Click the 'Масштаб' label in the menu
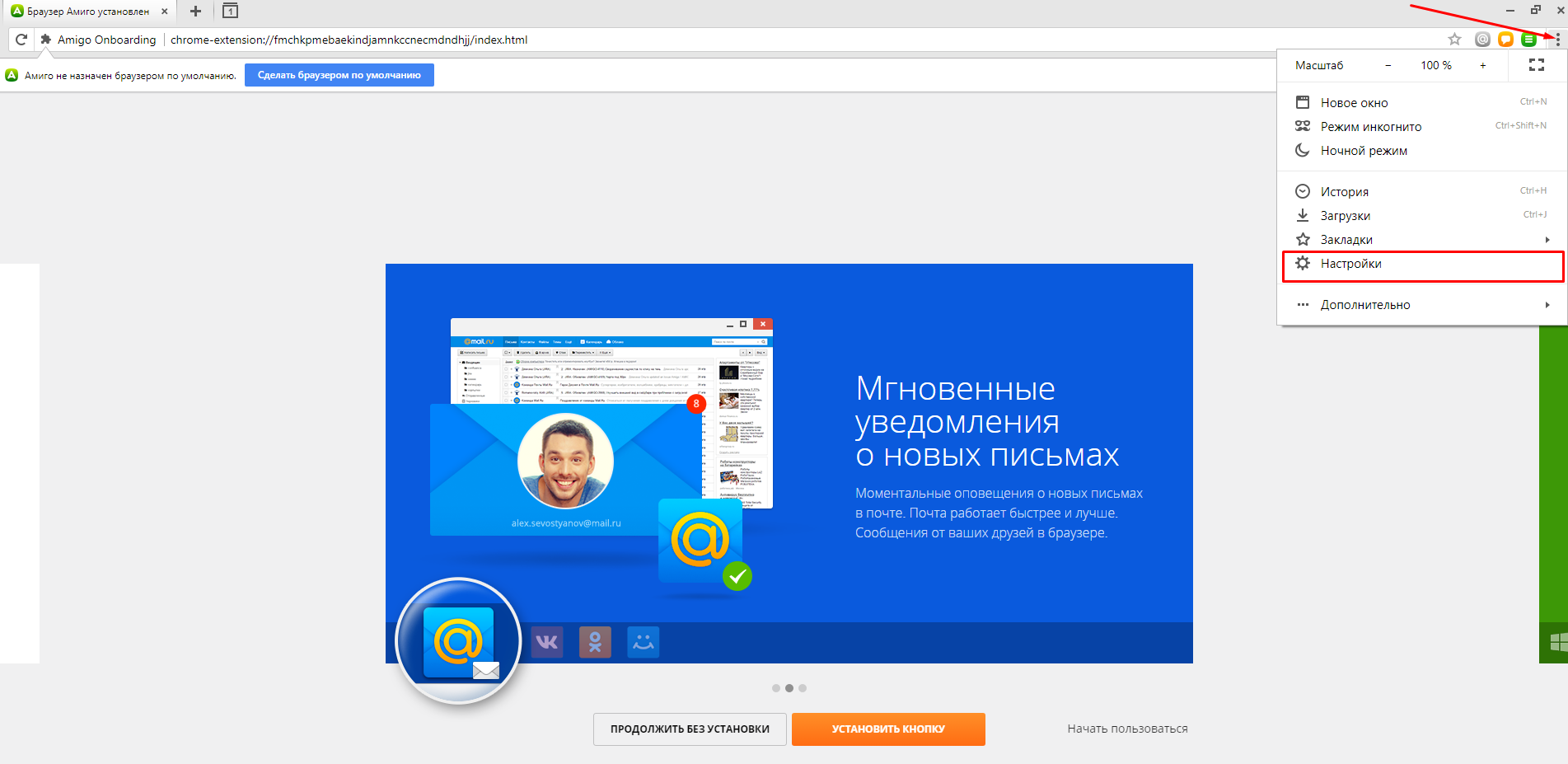Viewport: 1568px width, 764px height. pyautogui.click(x=1319, y=65)
